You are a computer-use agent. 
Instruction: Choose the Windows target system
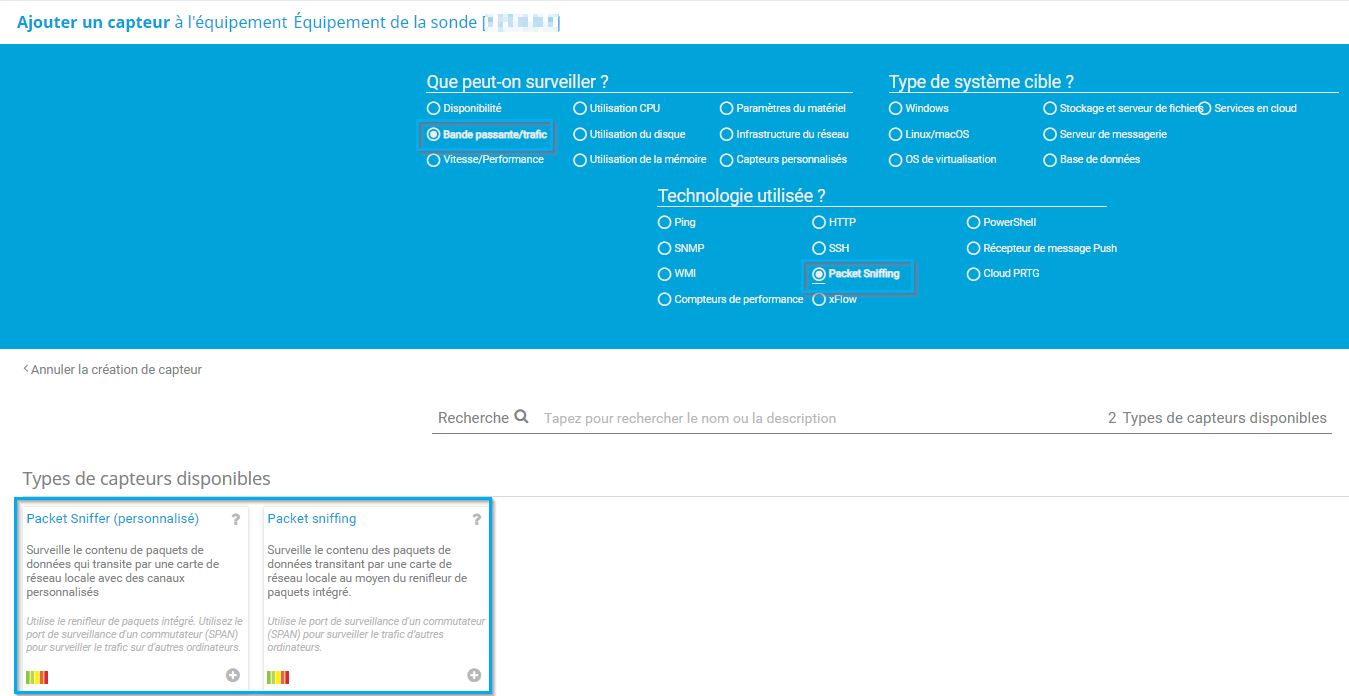point(896,108)
